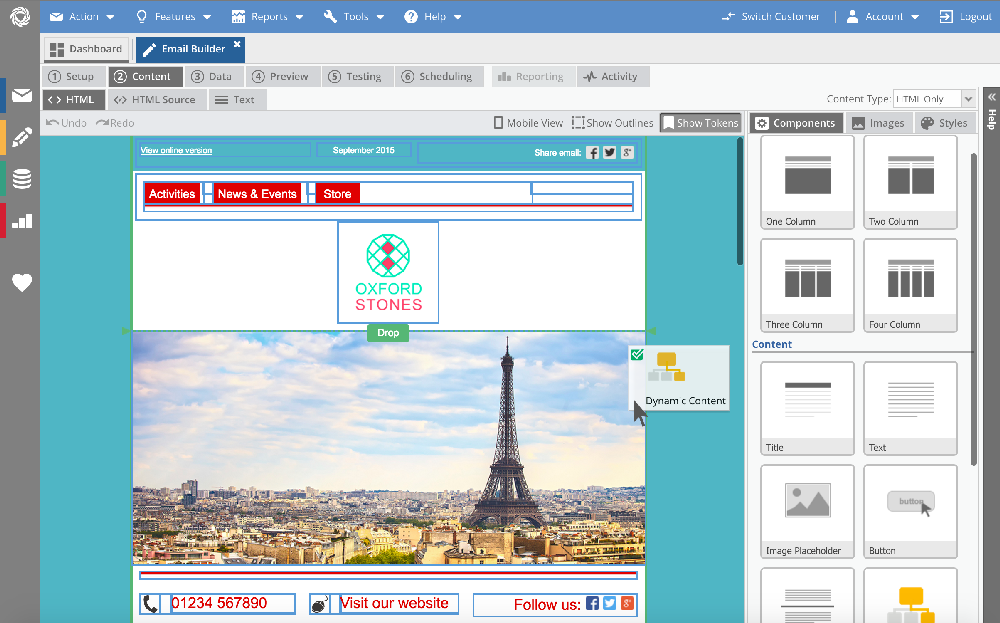The width and height of the screenshot is (1000, 623).
Task: Select the database icon in the left sidebar
Action: [21, 178]
